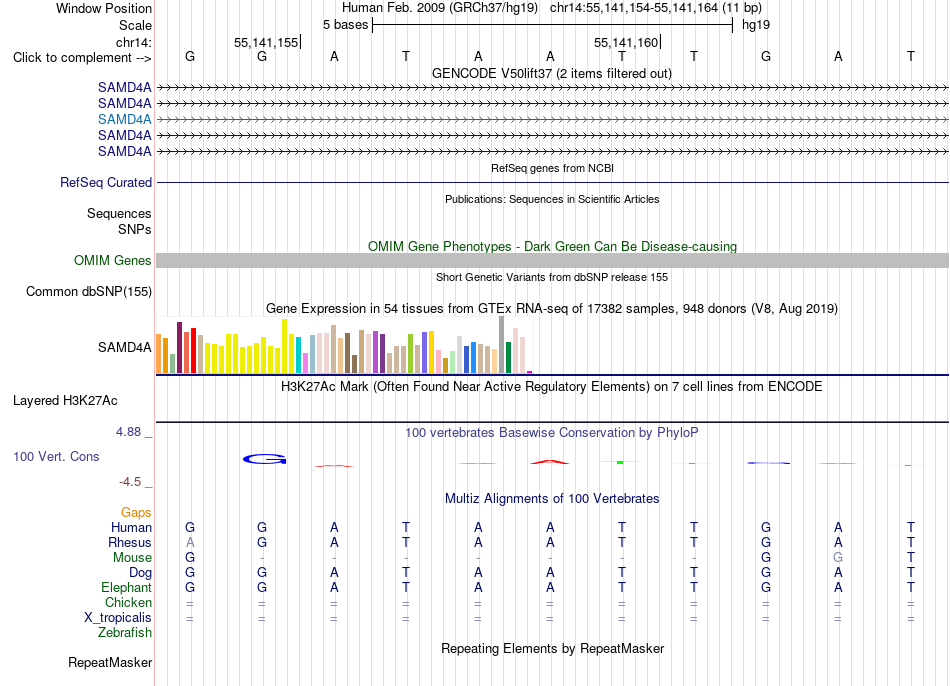950x686 pixels.
Task: Click the OMIM Gene Phenotypes green title
Action: click(552, 247)
